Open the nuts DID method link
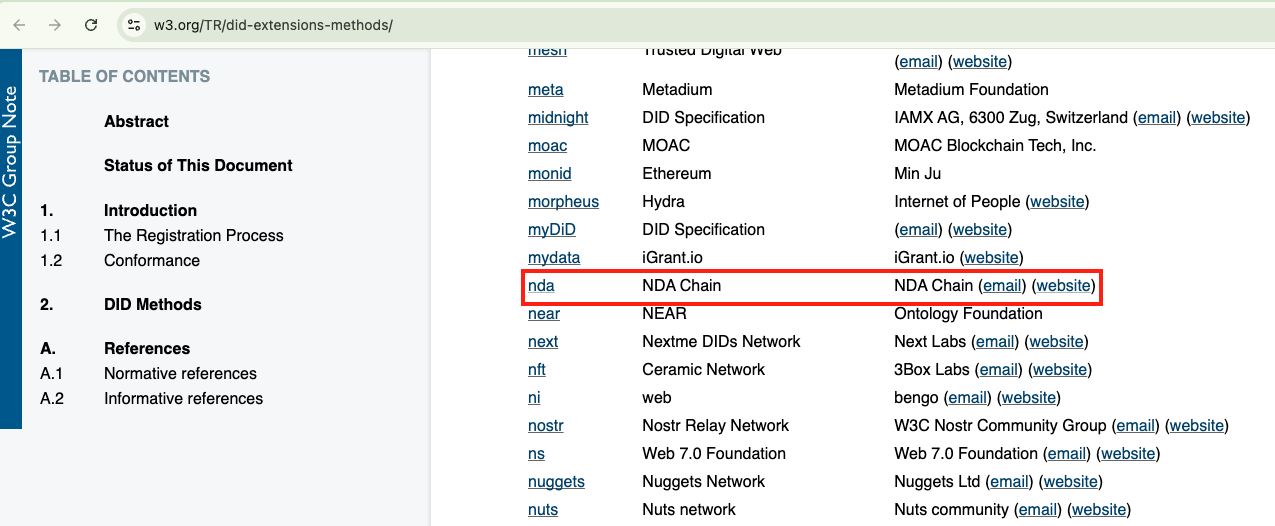Image resolution: width=1275 pixels, height=526 pixels. point(543,509)
